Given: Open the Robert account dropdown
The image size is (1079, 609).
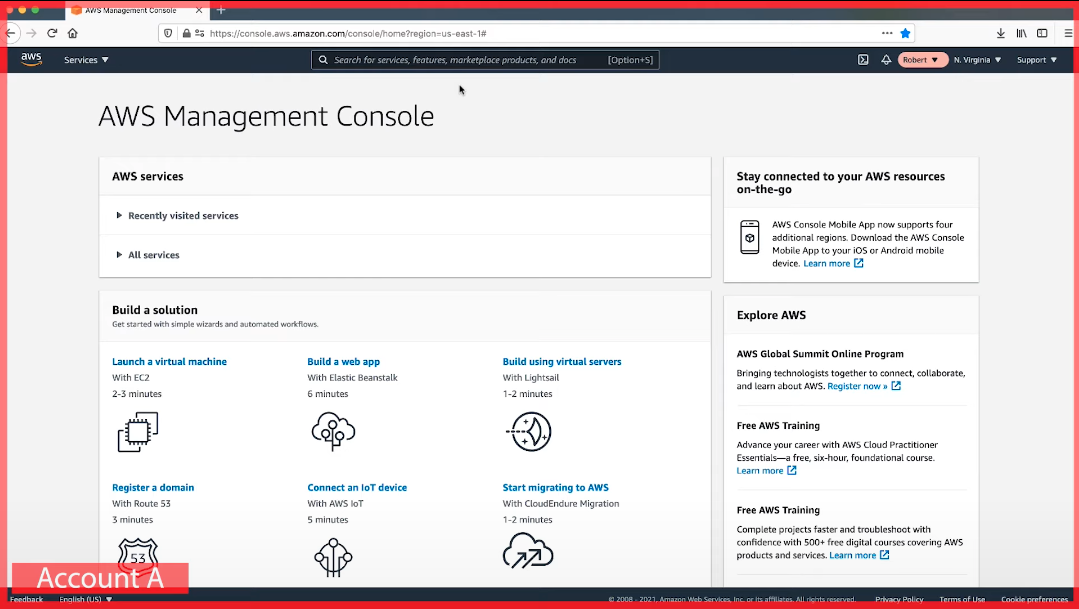Looking at the screenshot, I should pyautogui.click(x=921, y=60).
